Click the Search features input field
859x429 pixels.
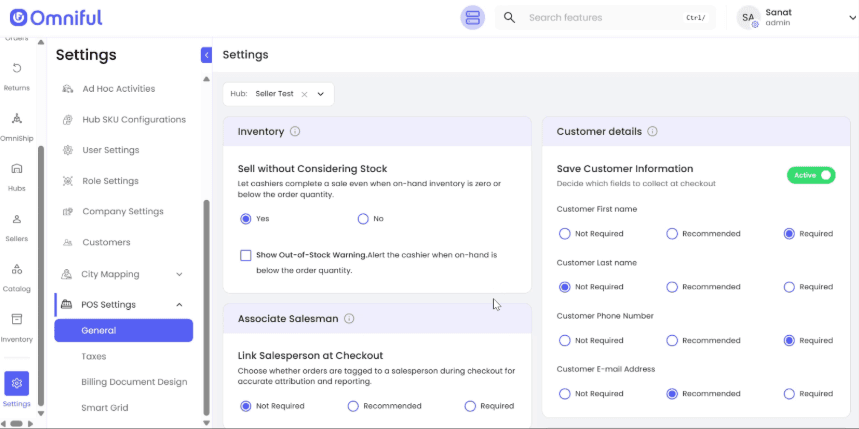point(600,18)
